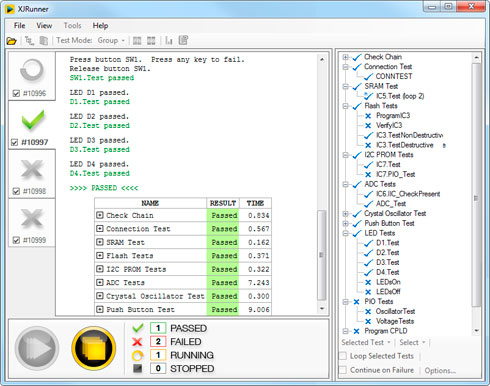Collapse the LED Tests tree node
This screenshot has width=490, height=386.
tap(346, 234)
